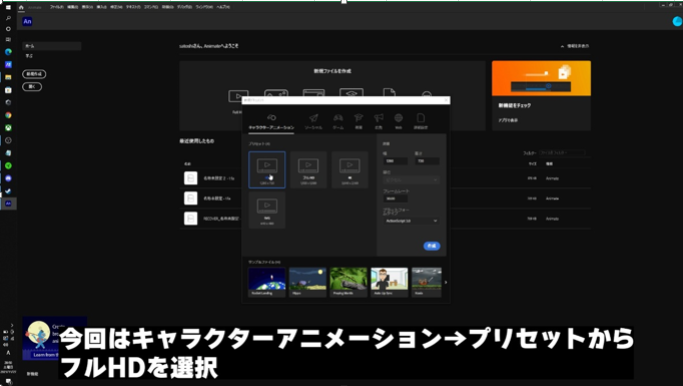
Task: Select the Advanced settings document icon
Action: (420, 118)
